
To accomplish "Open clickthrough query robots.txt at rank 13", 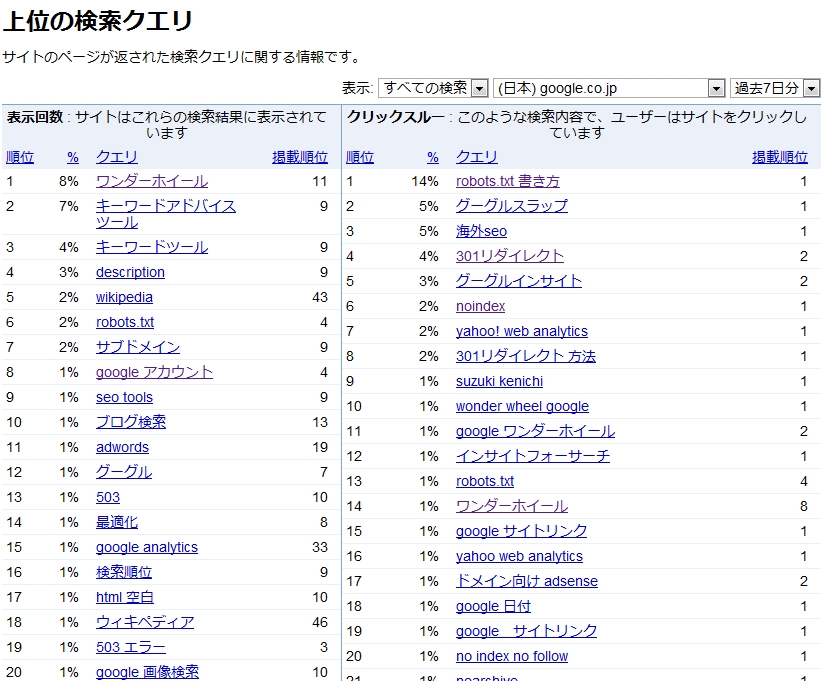I will 485,481.
